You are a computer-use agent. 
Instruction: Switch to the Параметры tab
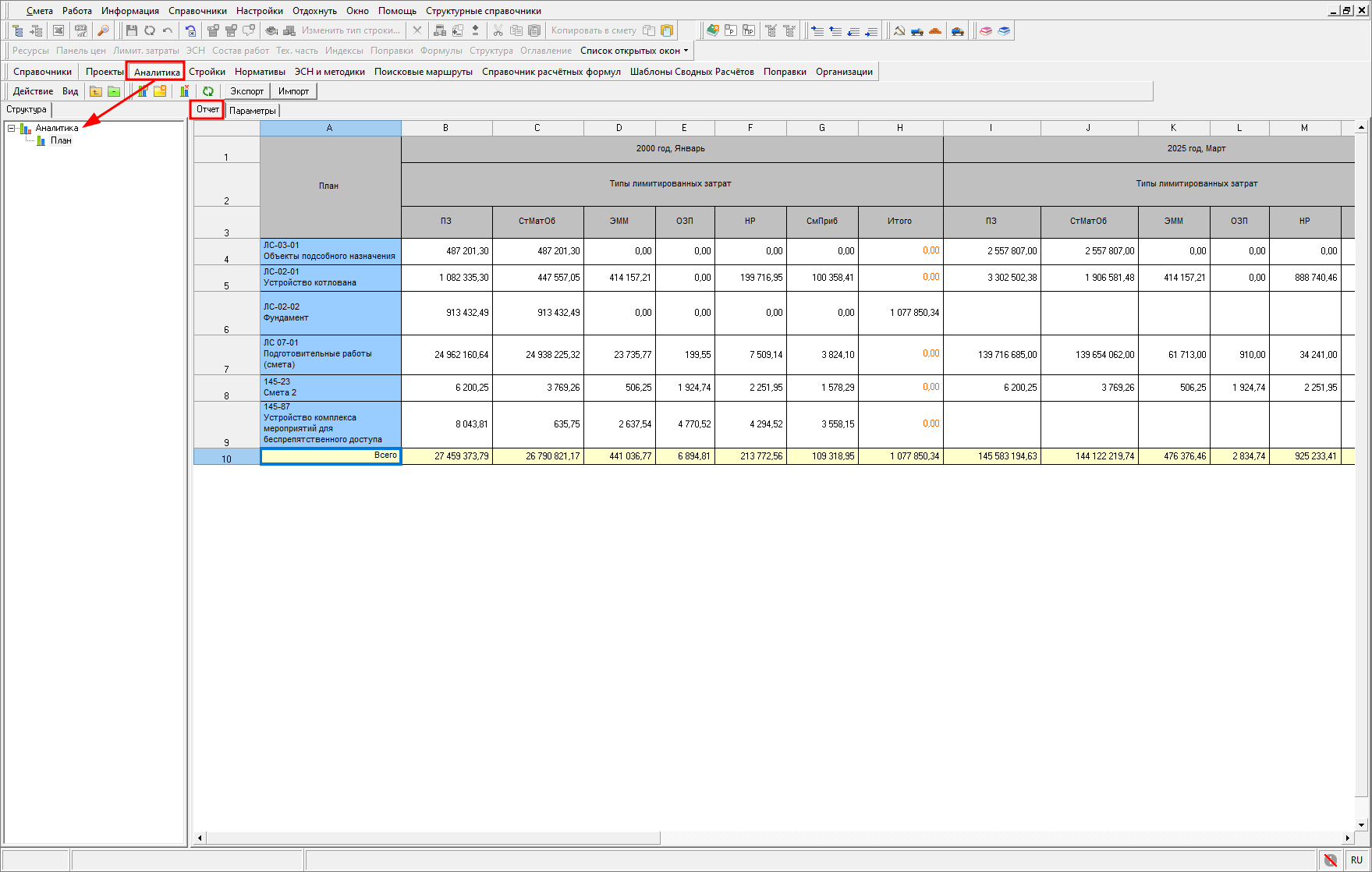(x=252, y=111)
